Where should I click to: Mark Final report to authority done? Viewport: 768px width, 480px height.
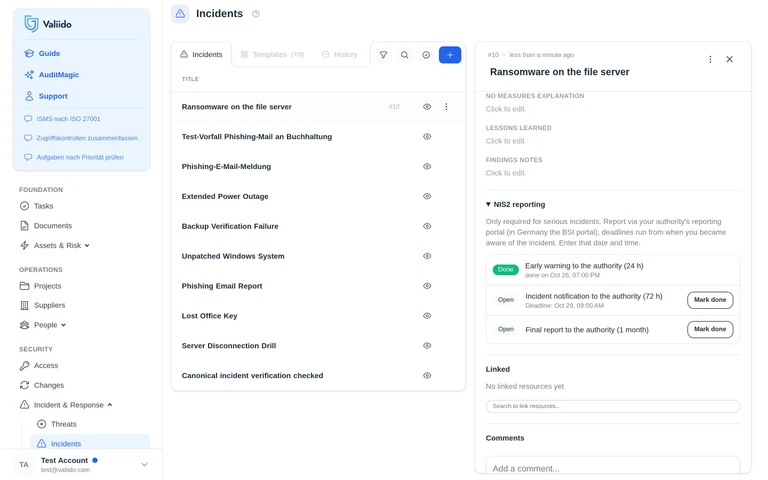[x=710, y=329]
